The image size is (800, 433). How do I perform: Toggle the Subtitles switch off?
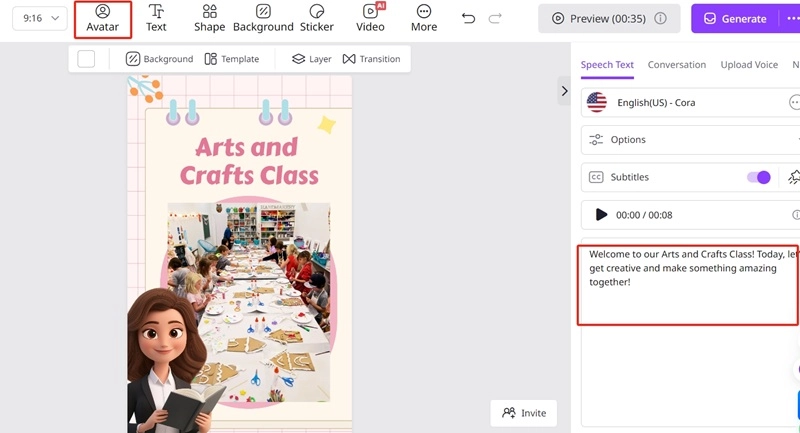pos(759,177)
